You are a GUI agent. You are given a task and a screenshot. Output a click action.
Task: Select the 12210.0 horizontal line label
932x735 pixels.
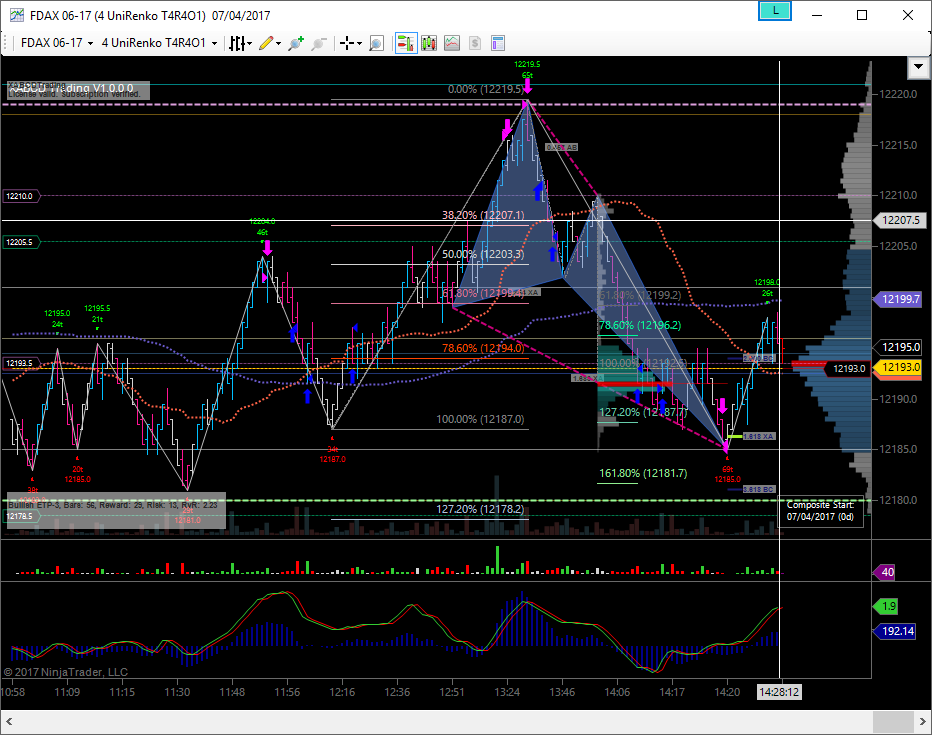pos(21,196)
